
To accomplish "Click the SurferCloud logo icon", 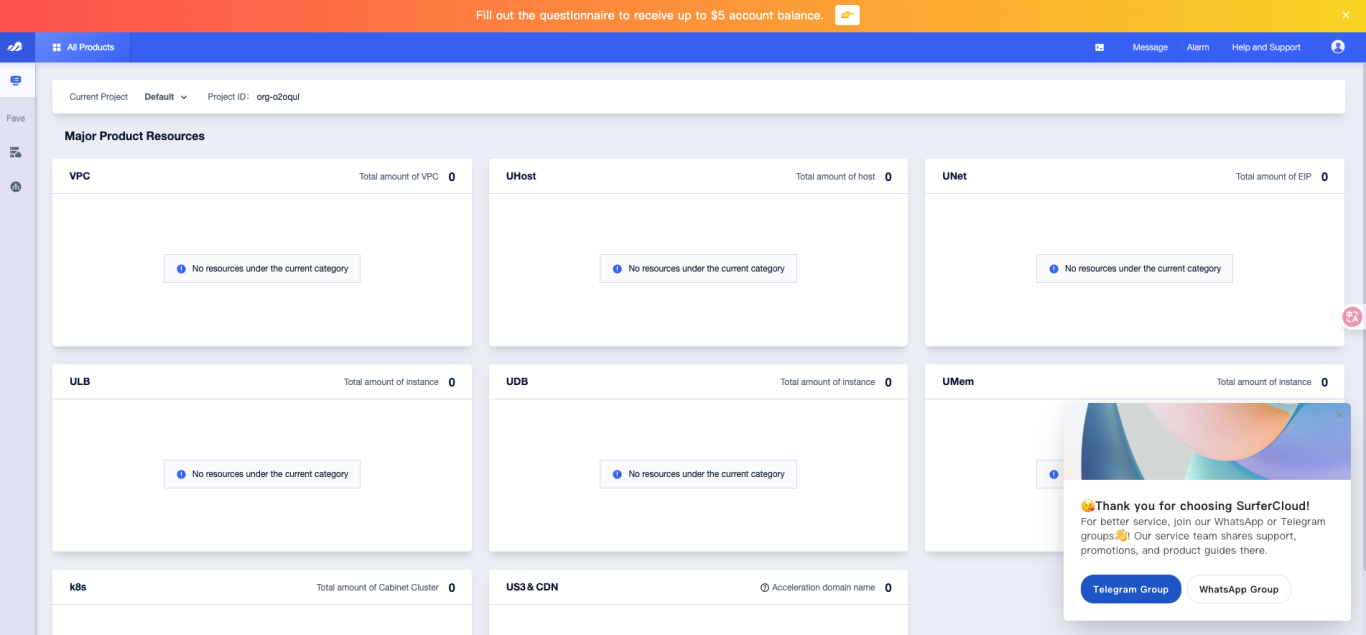I will click(15, 47).
